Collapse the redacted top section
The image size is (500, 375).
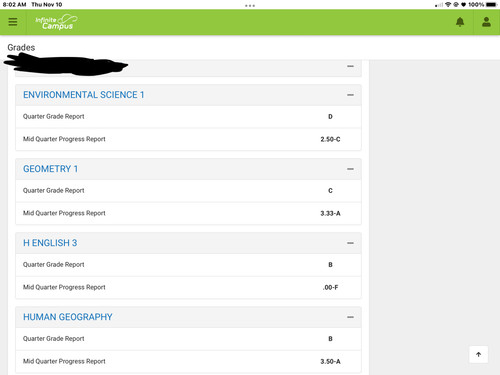[350, 66]
